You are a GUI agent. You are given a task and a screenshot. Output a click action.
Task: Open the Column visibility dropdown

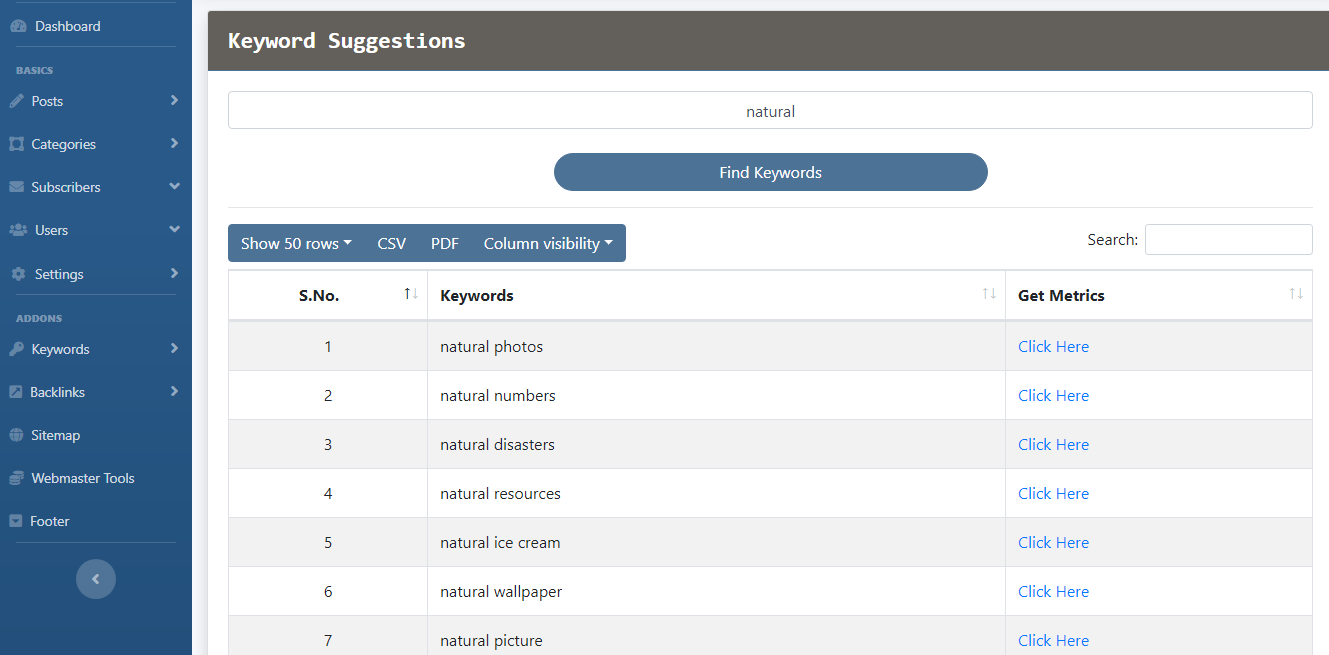point(548,243)
